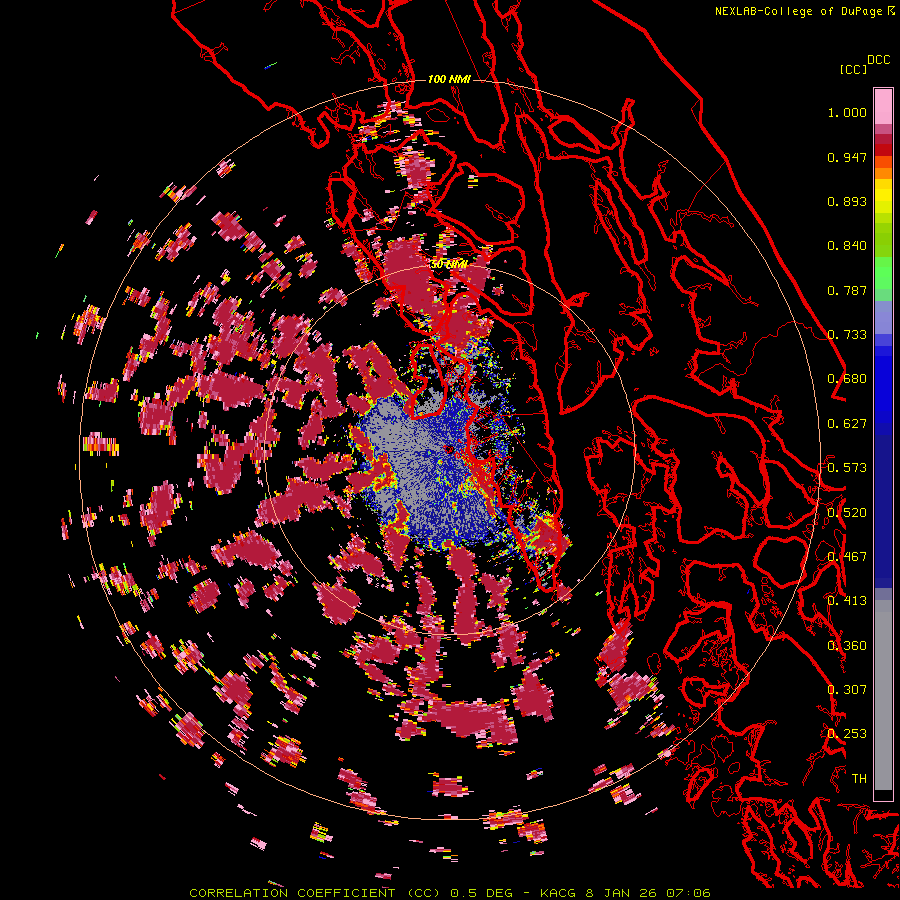Click the 0.627 scale value
This screenshot has width=900, height=900.
point(847,424)
